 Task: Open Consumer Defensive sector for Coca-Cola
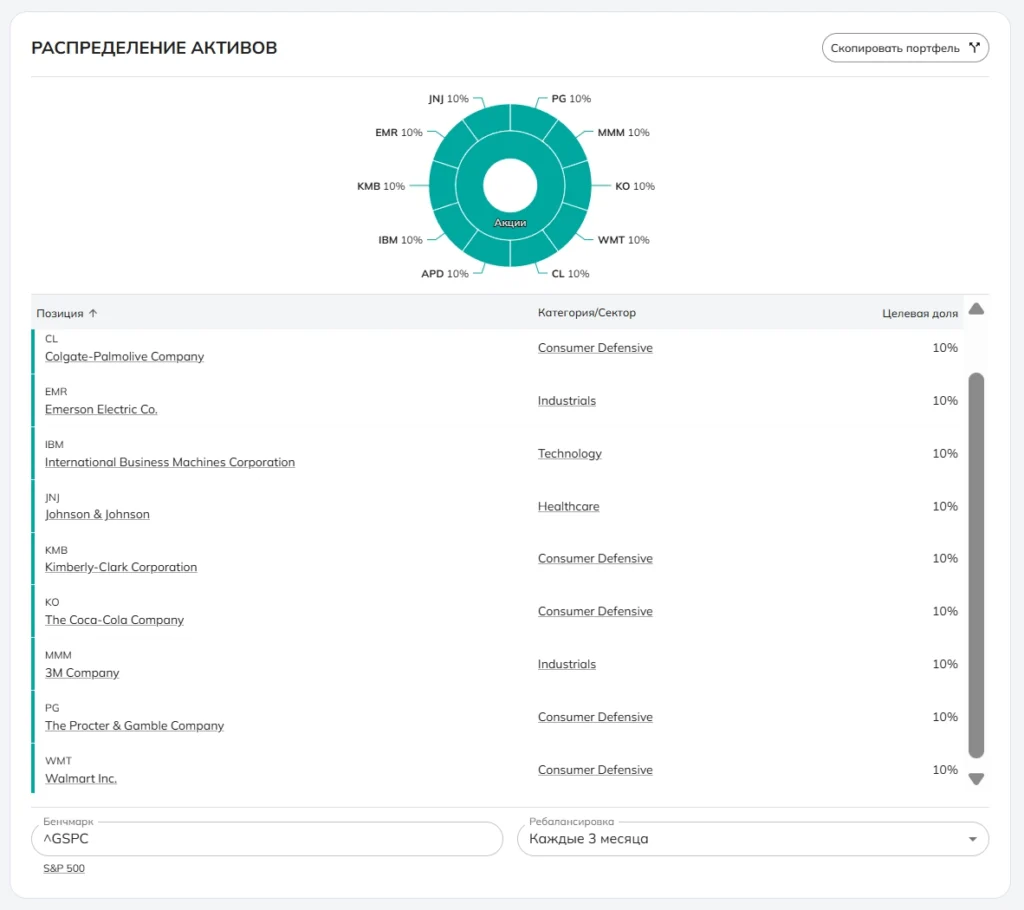pyautogui.click(x=595, y=611)
